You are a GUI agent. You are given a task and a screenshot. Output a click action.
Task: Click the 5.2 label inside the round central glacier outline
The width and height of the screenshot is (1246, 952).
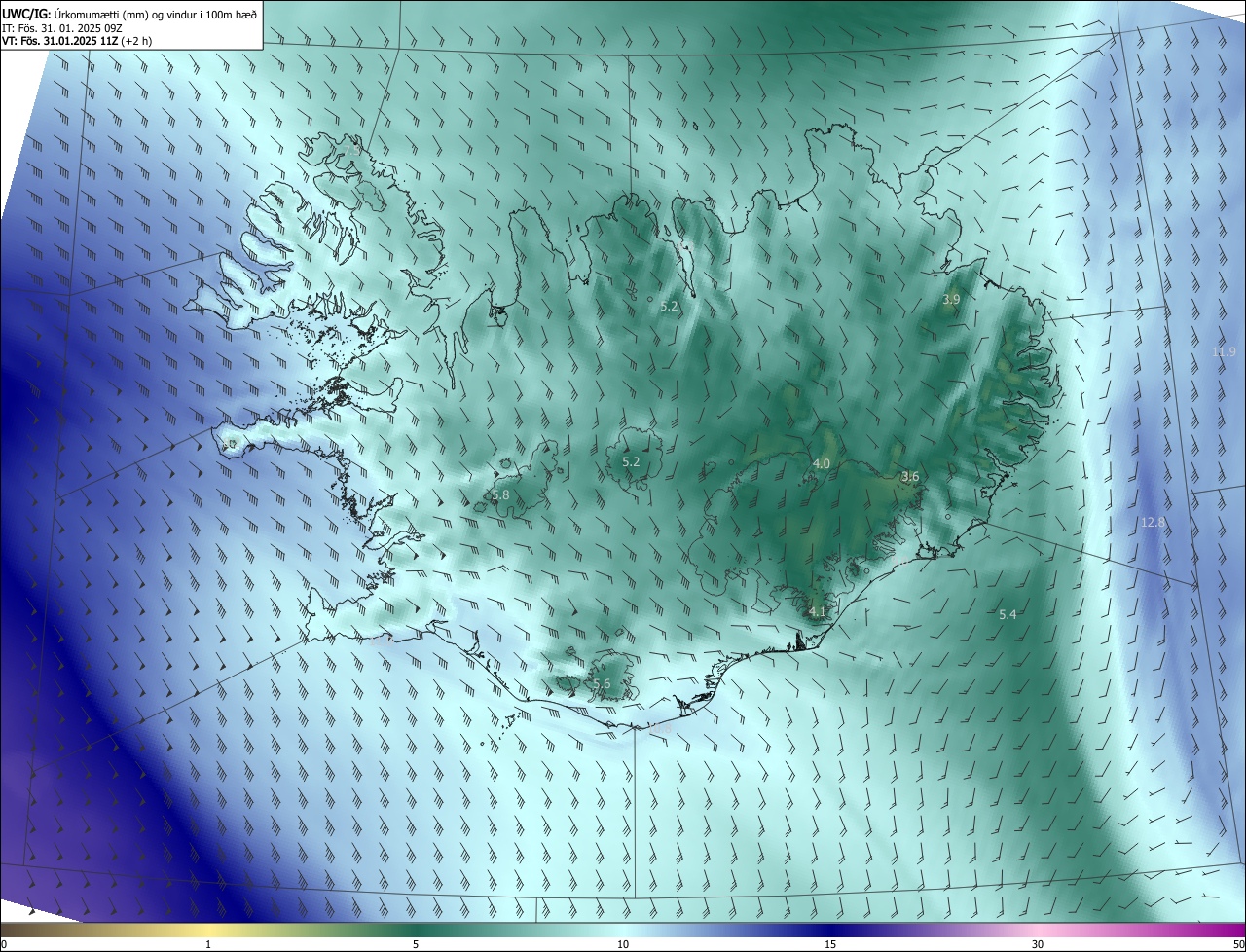[x=631, y=461]
